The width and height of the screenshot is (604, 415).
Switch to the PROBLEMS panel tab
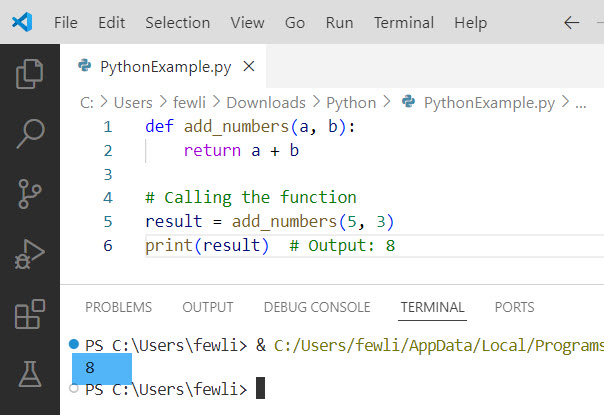pyautogui.click(x=119, y=307)
